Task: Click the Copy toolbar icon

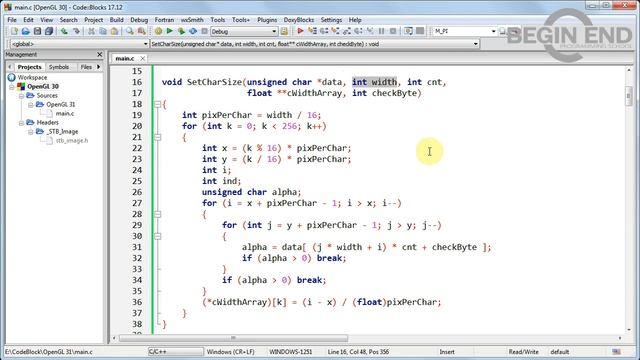Action: pyautogui.click(x=103, y=31)
